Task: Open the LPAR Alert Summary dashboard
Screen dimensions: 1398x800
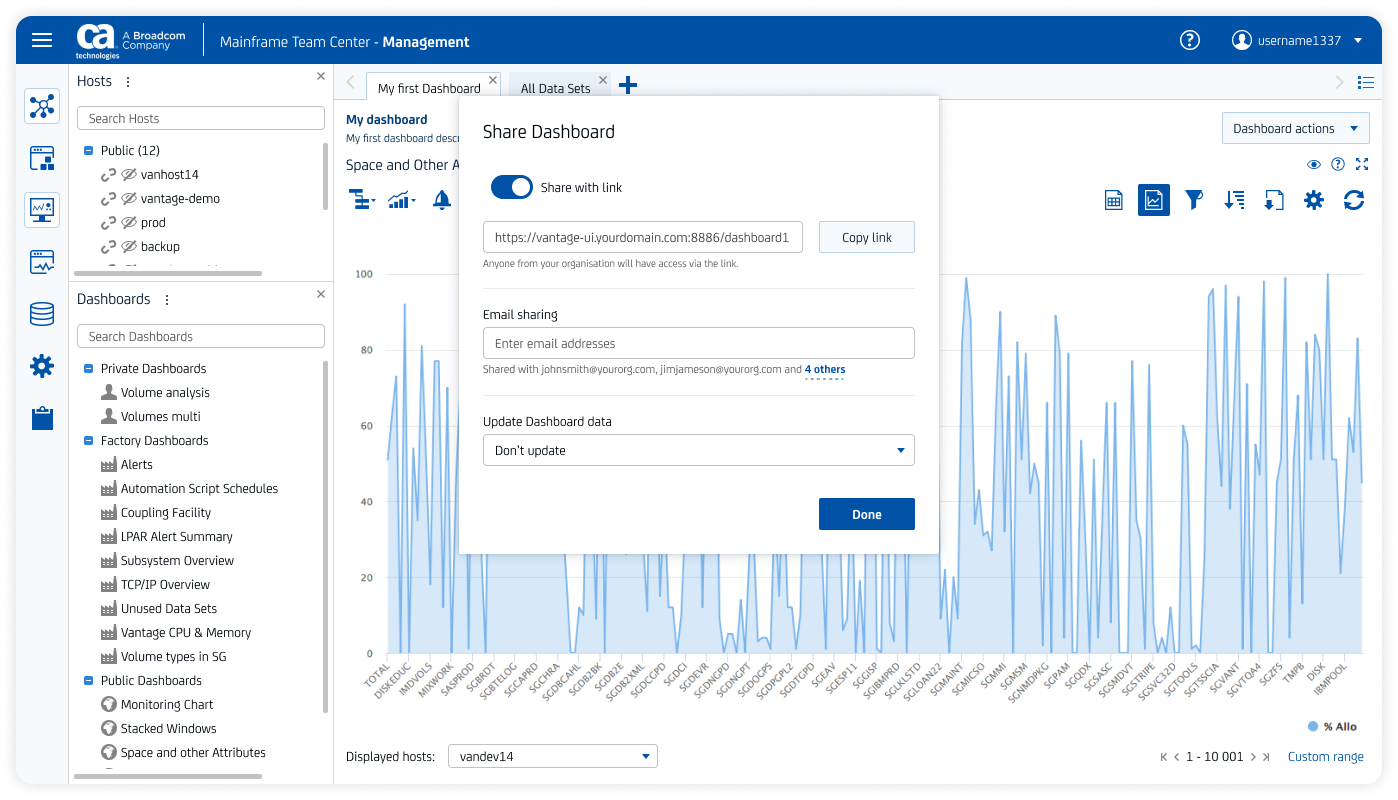Action: pyautogui.click(x=176, y=536)
